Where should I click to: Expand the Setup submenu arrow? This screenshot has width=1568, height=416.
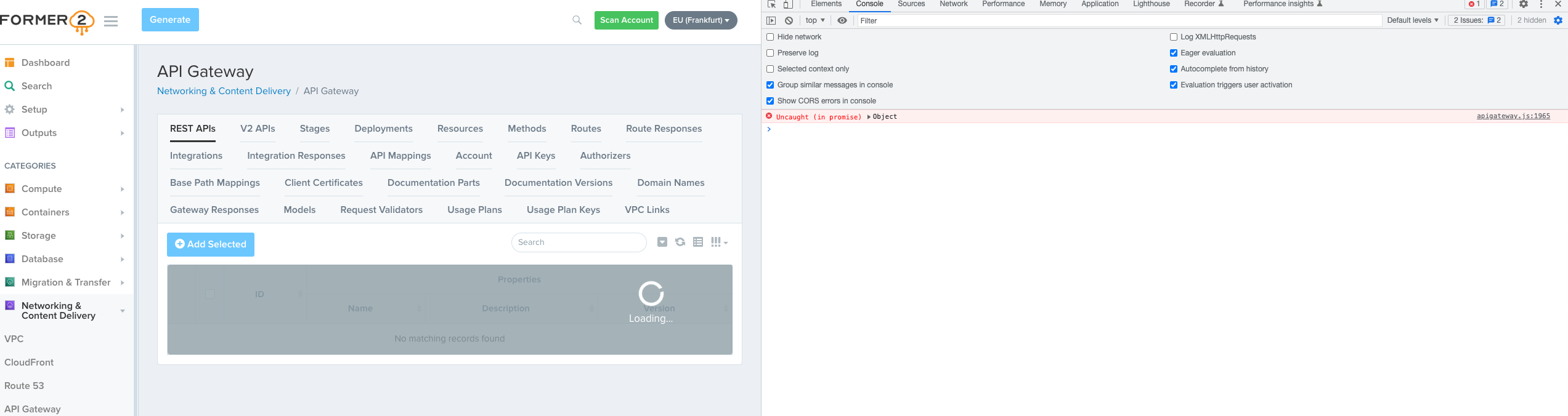pos(123,110)
